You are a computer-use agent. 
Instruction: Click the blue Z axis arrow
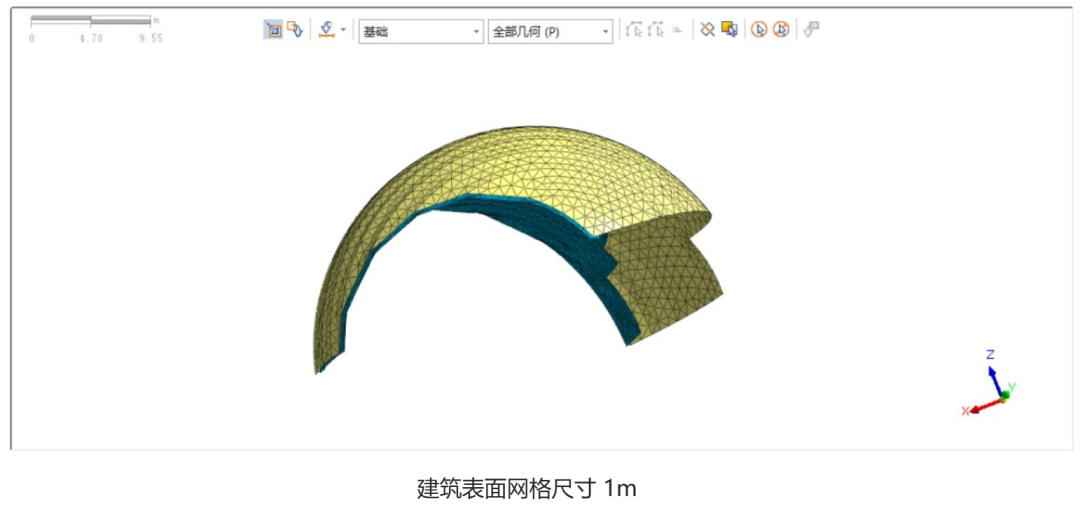pyautogui.click(x=995, y=379)
